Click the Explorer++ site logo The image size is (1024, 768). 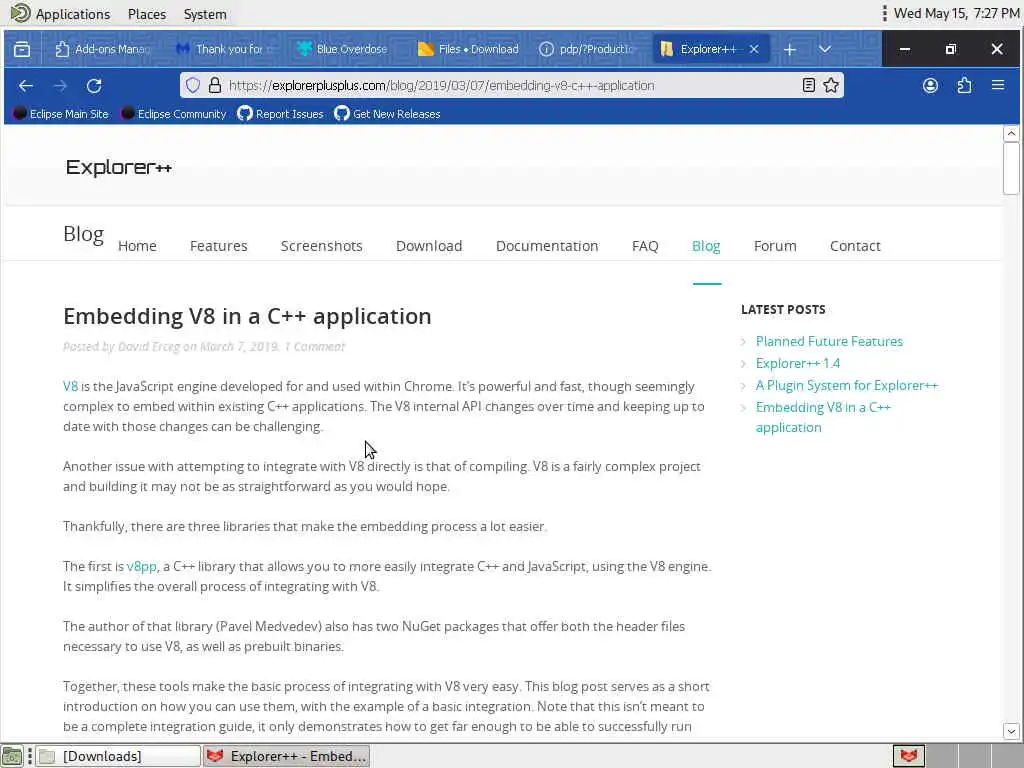pyautogui.click(x=119, y=168)
